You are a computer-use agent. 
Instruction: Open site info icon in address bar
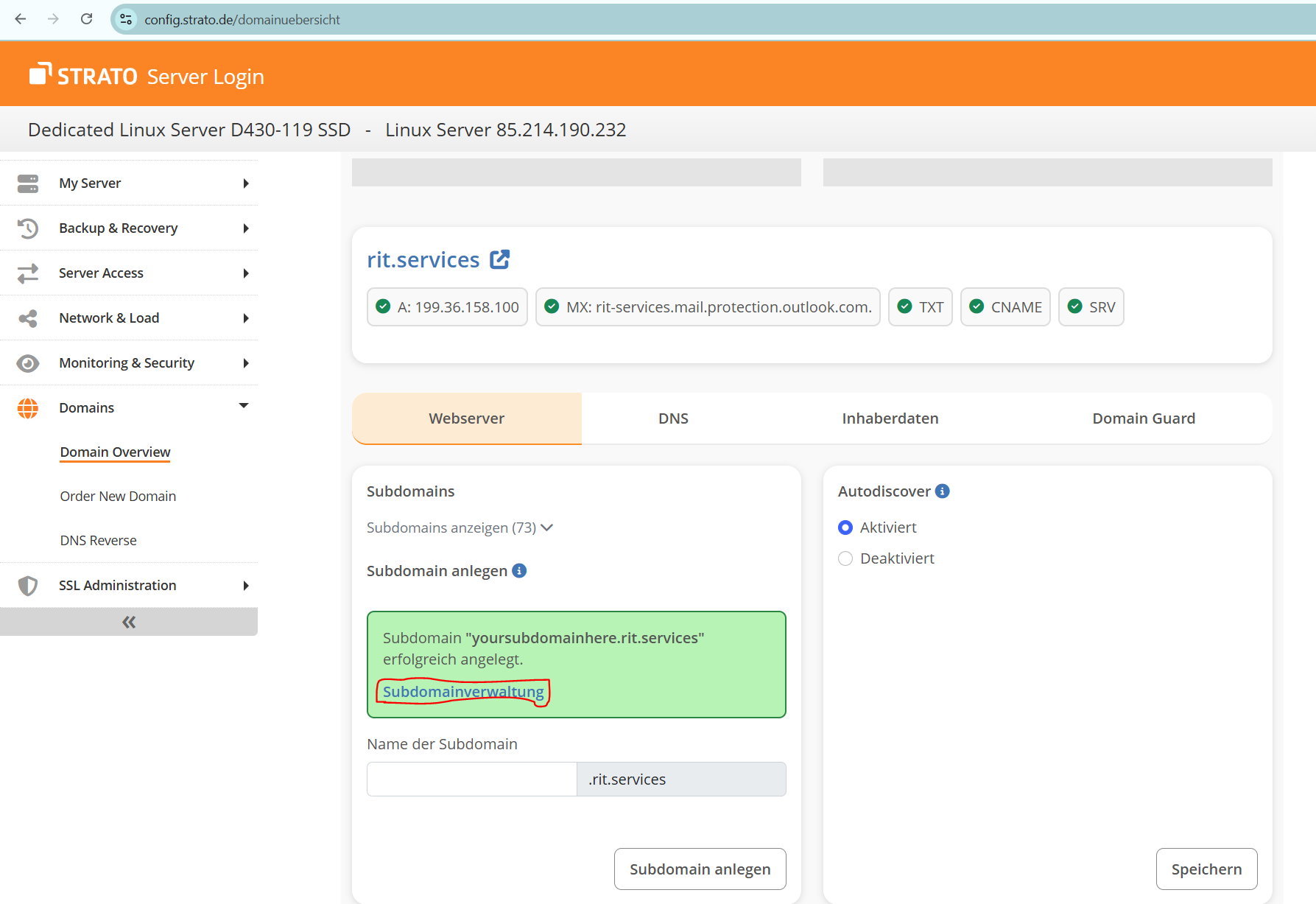coord(126,19)
